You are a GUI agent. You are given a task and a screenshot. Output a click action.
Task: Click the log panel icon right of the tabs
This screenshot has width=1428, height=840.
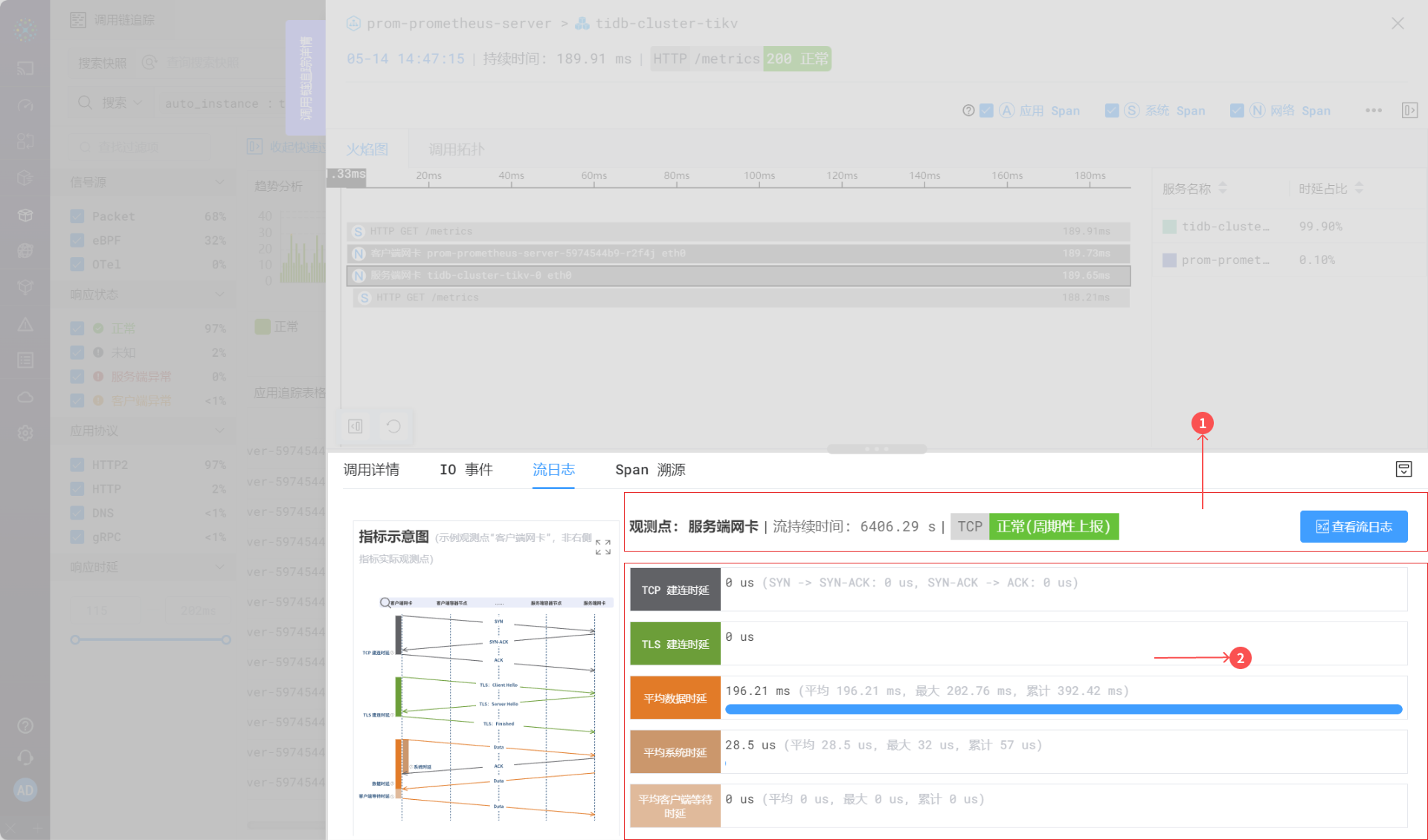1403,469
